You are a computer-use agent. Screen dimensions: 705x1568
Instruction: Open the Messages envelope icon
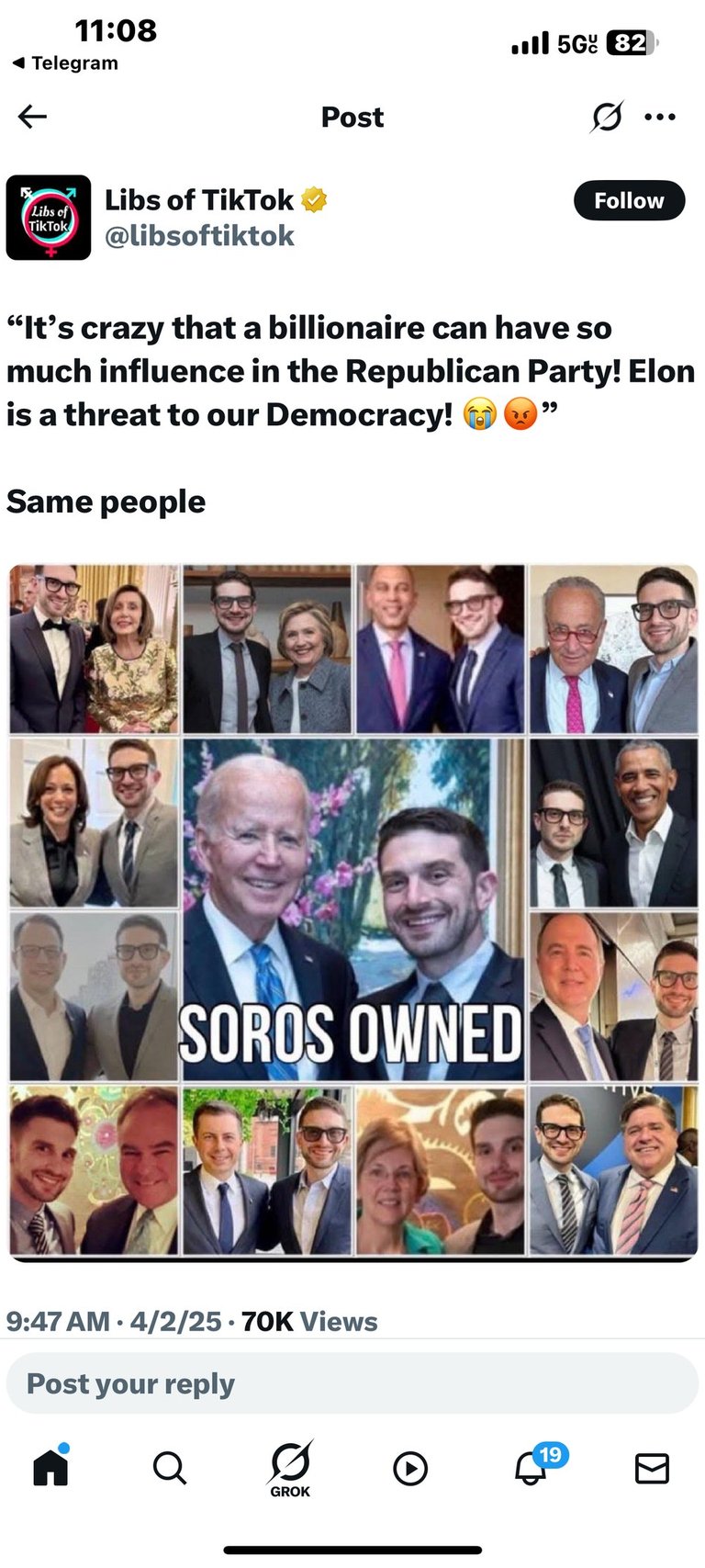click(652, 1468)
